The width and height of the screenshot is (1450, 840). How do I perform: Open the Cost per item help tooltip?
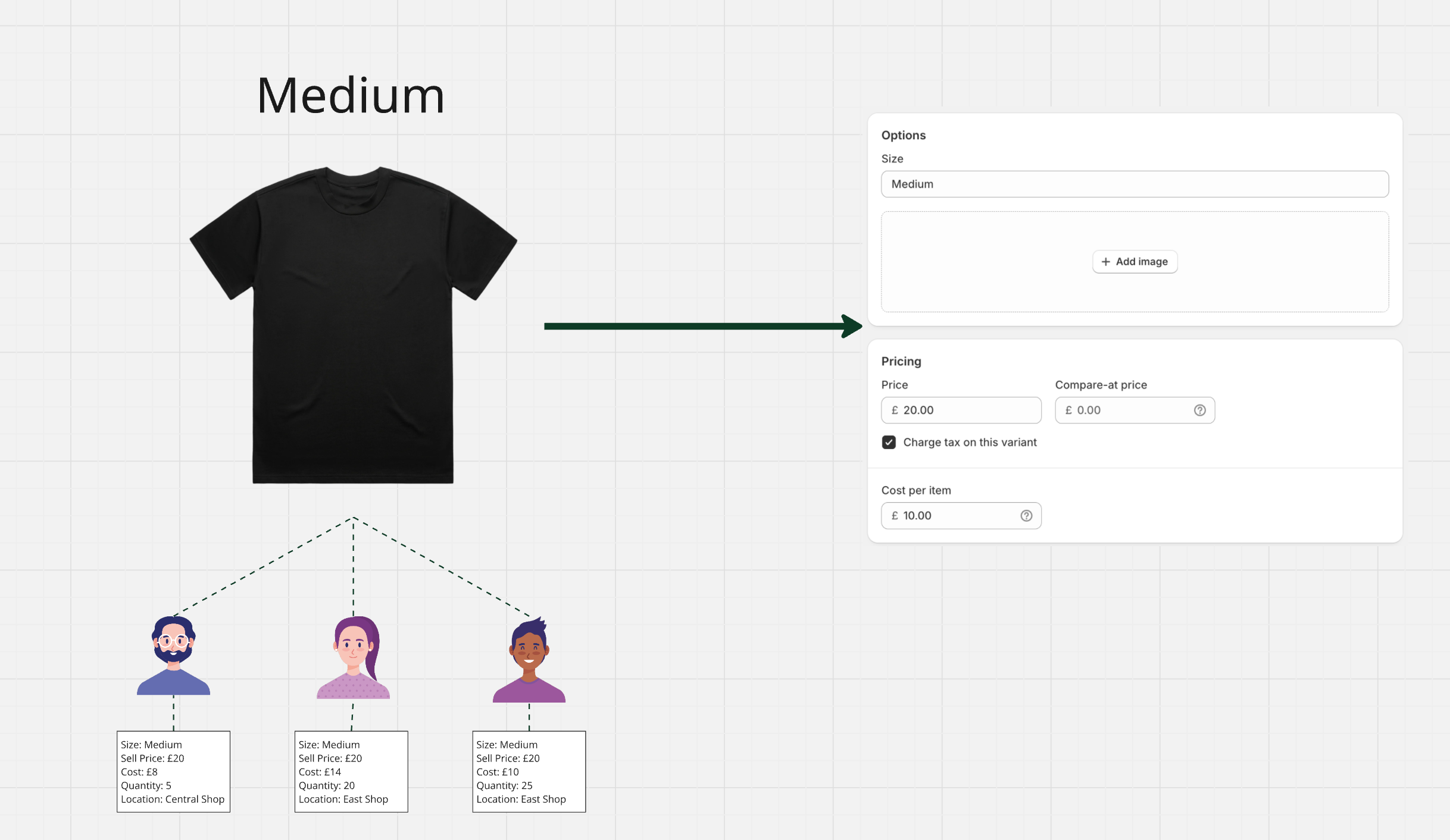[1026, 515]
